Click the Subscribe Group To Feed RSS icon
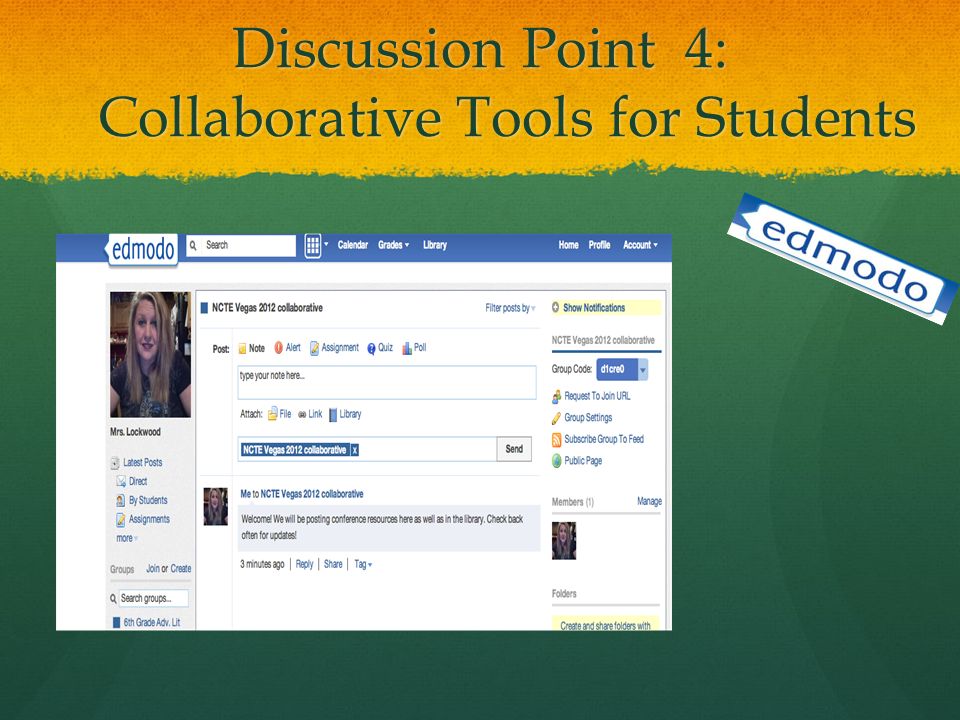 coord(557,440)
